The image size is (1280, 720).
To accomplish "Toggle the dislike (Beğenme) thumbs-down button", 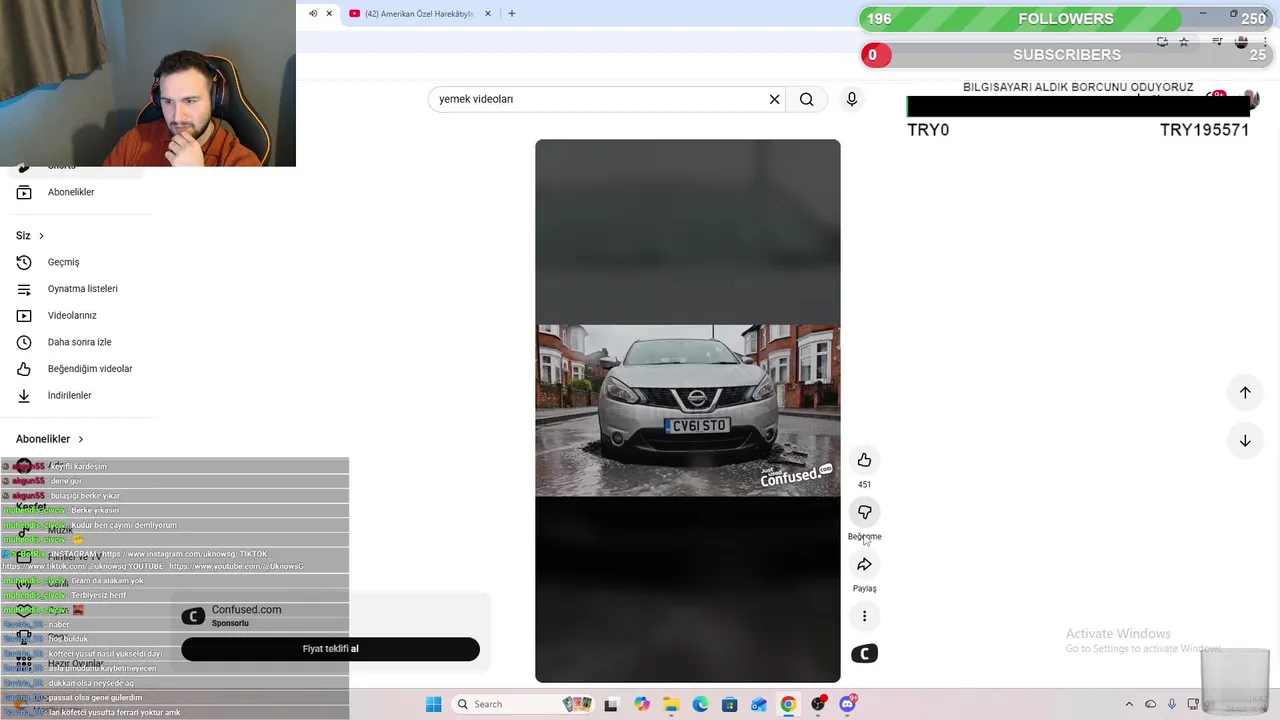I will pyautogui.click(x=864, y=512).
